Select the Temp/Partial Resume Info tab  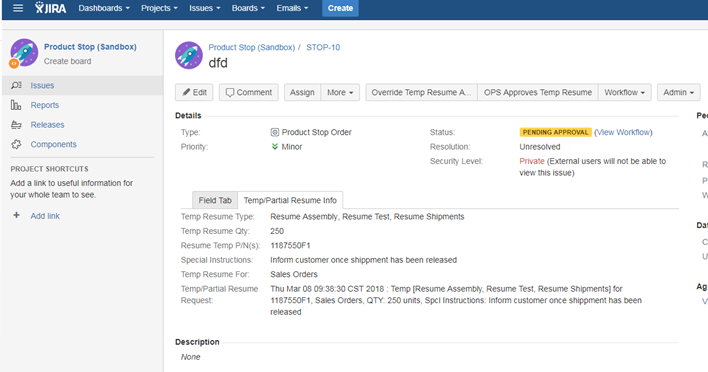pos(290,200)
